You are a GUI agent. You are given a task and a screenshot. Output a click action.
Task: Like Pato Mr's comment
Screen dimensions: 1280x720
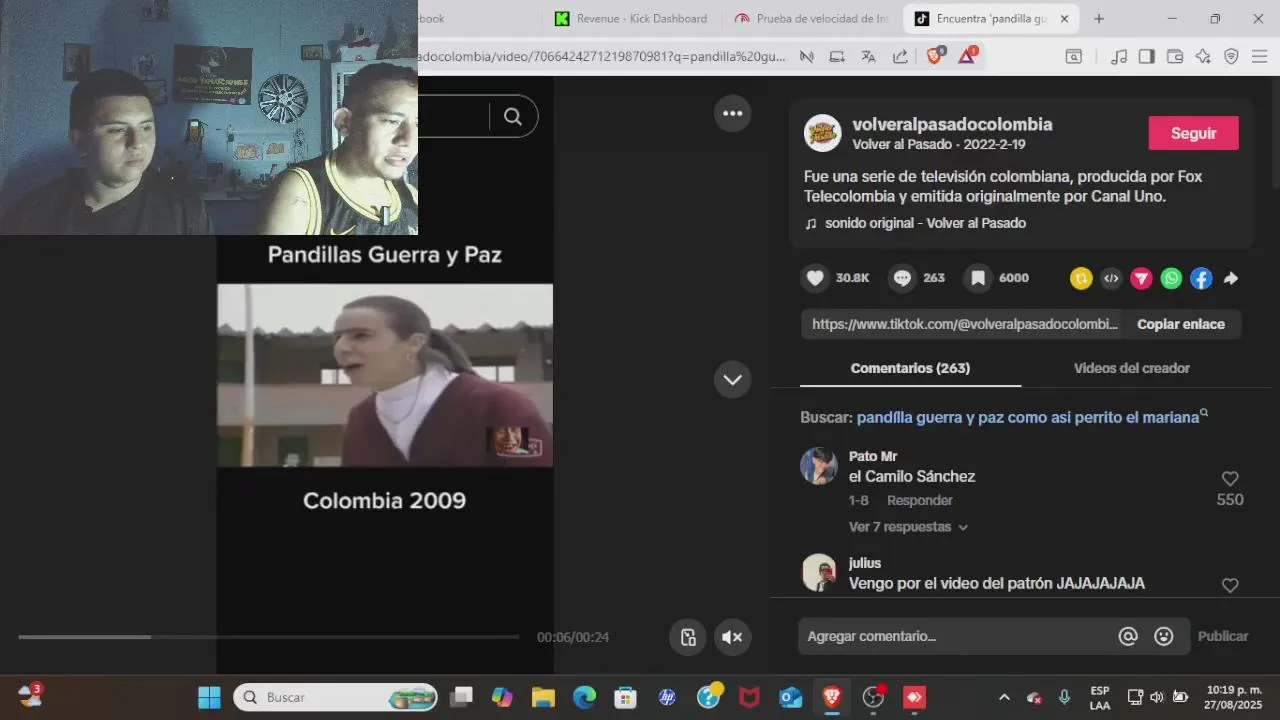pyautogui.click(x=1230, y=479)
